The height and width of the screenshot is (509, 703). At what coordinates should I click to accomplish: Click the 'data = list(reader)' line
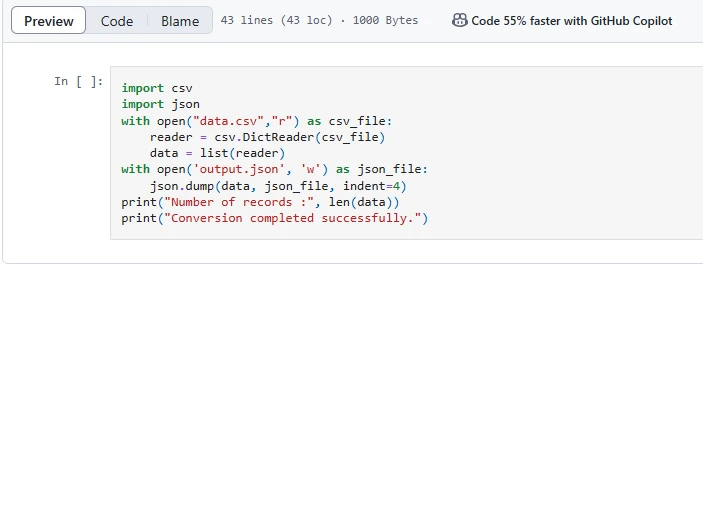[x=217, y=153]
